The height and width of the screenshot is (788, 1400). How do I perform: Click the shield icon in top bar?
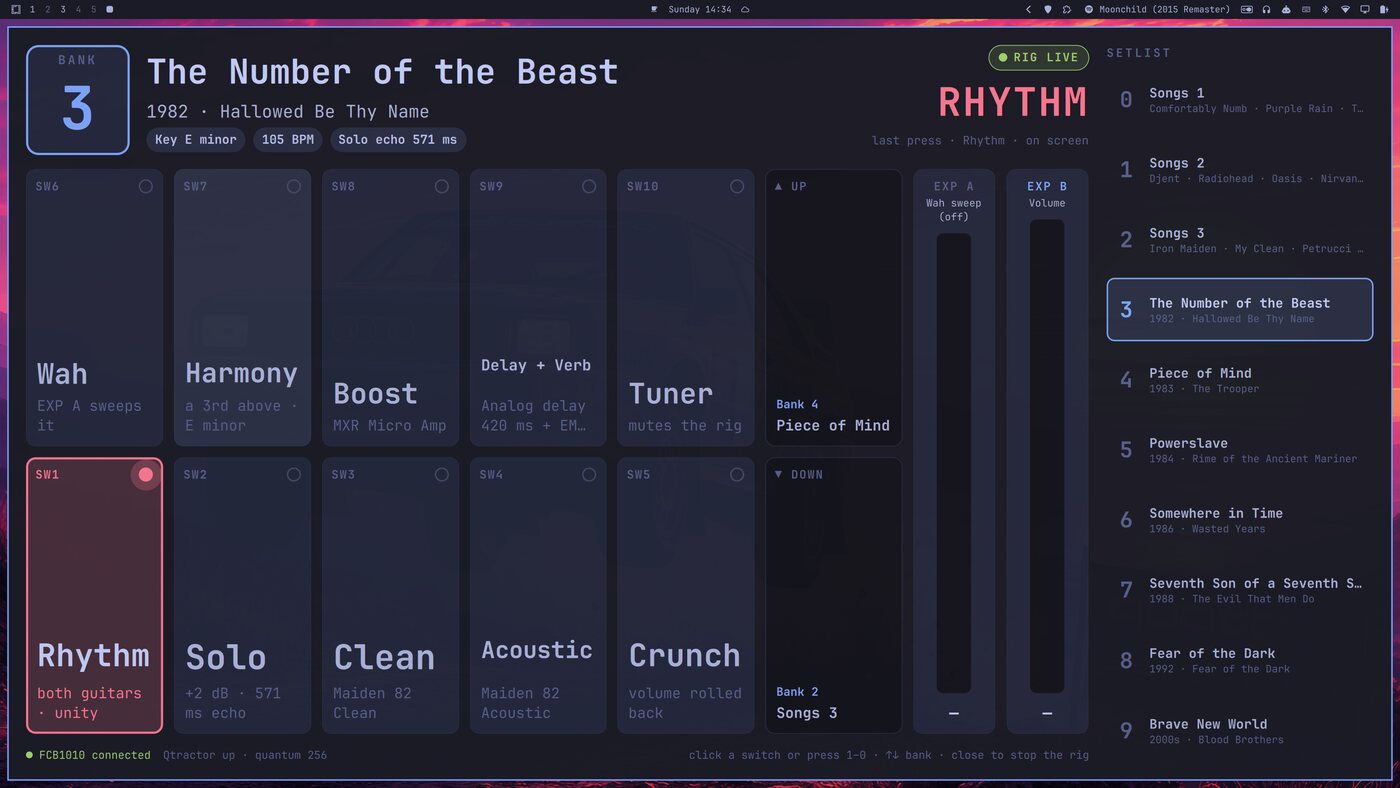pos(1048,9)
